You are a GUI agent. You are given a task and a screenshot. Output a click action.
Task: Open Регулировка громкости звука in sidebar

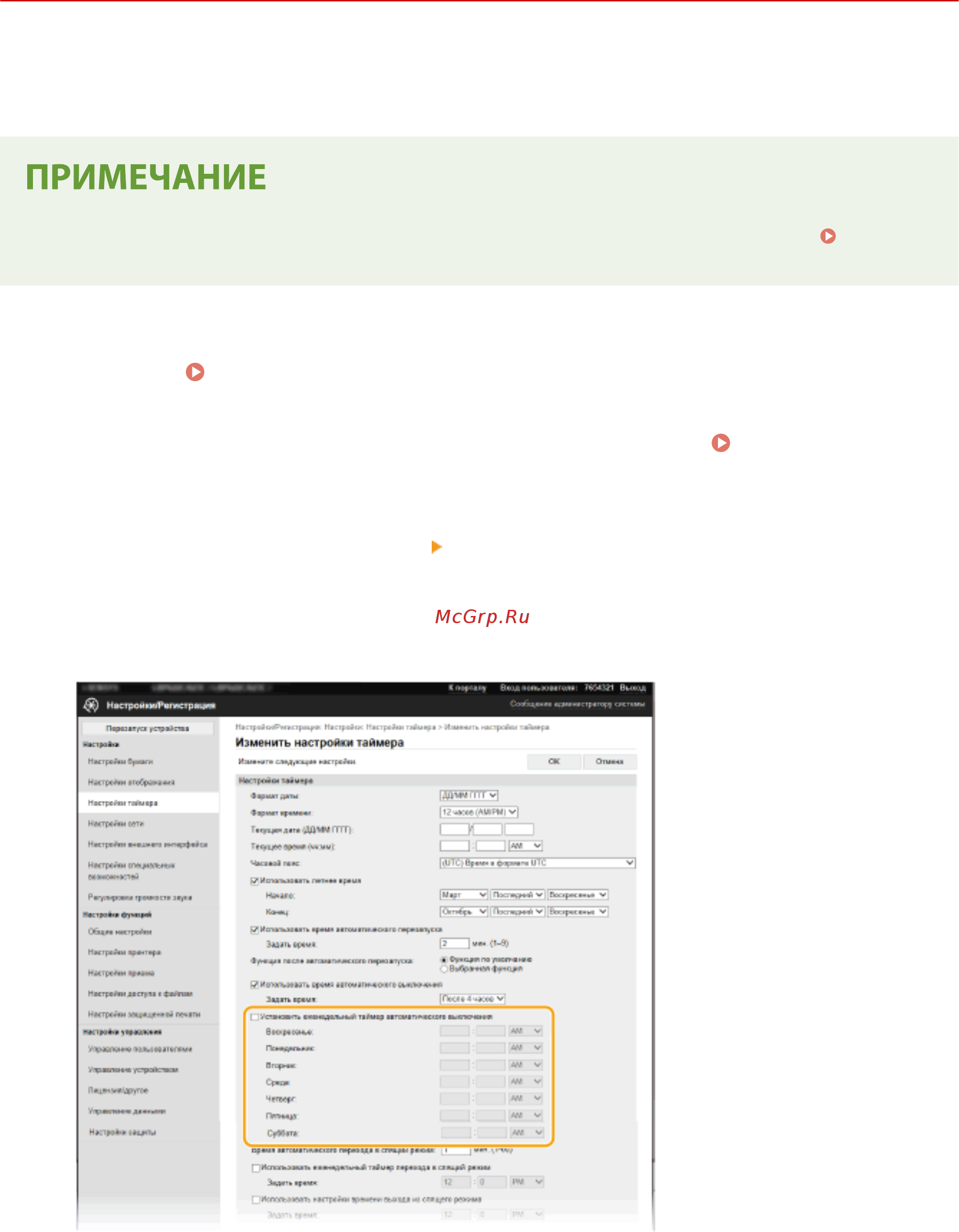[x=139, y=897]
